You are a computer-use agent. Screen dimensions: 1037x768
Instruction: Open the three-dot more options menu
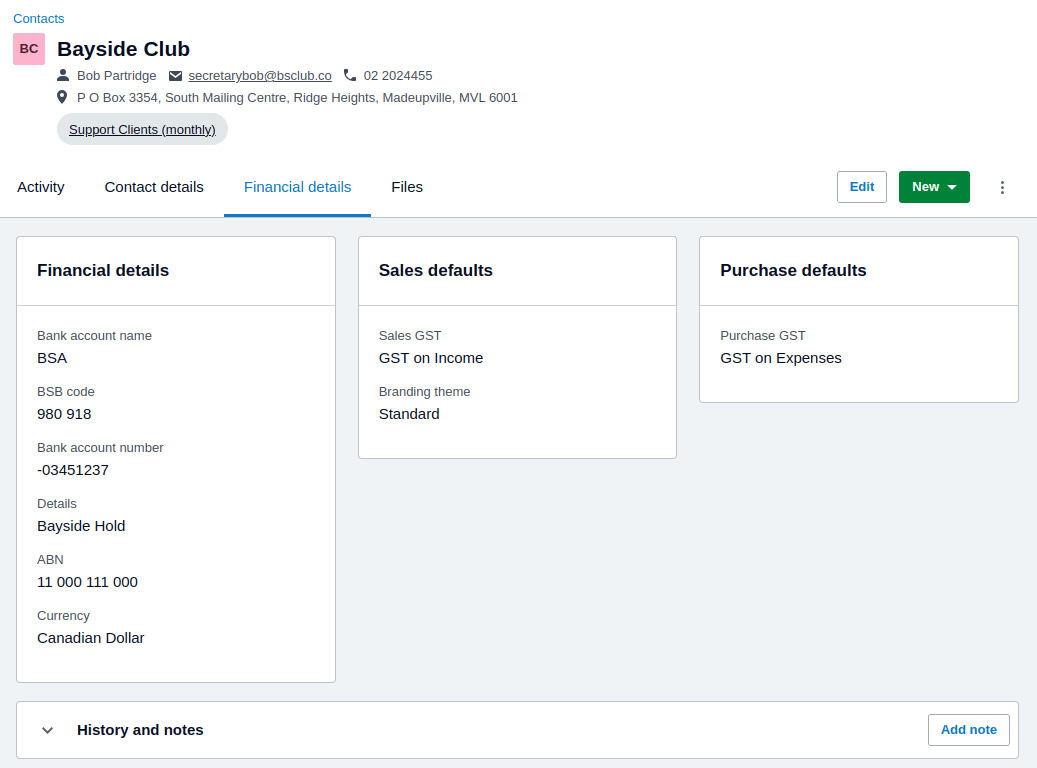pyautogui.click(x=1002, y=187)
